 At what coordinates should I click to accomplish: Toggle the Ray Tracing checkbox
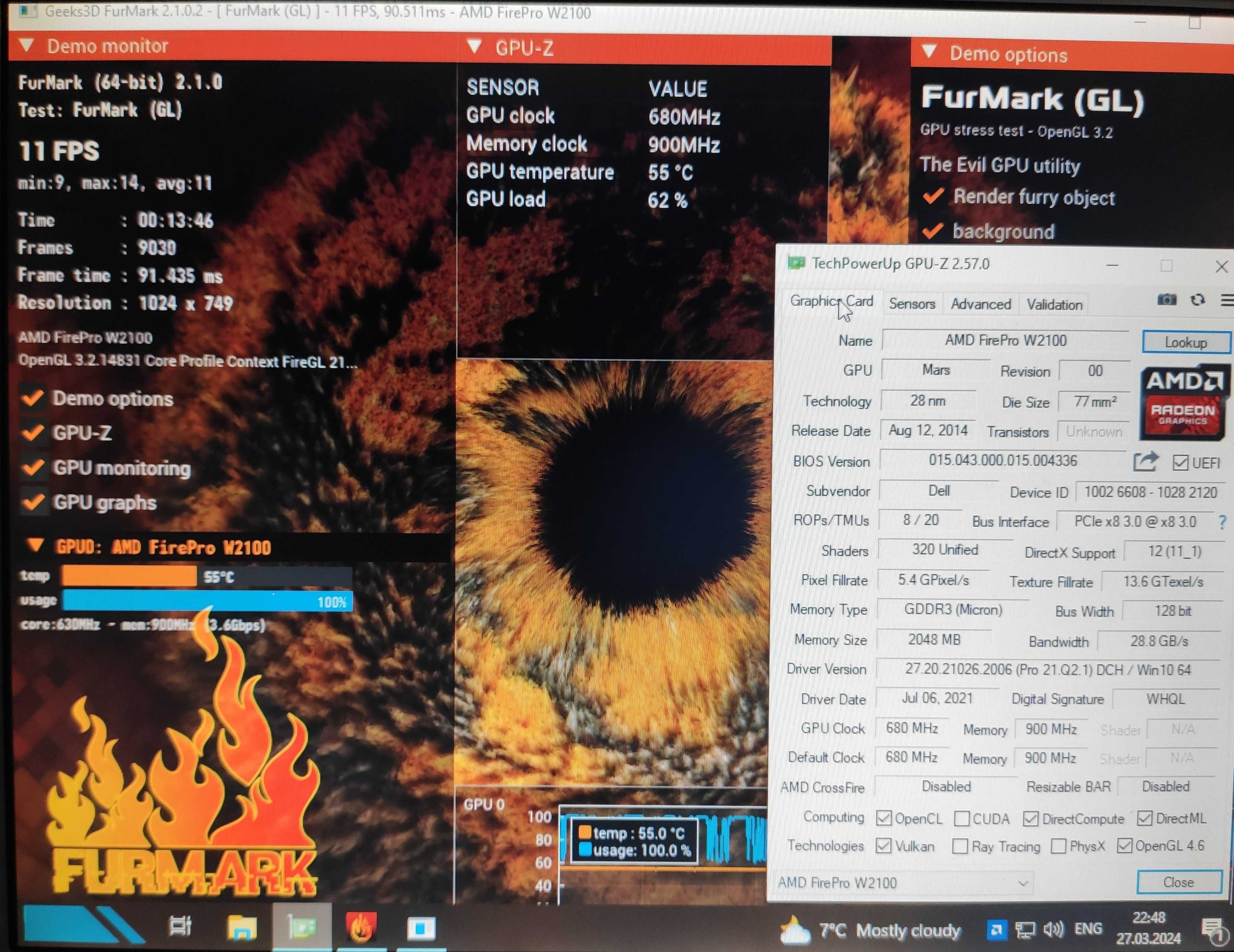[960, 846]
